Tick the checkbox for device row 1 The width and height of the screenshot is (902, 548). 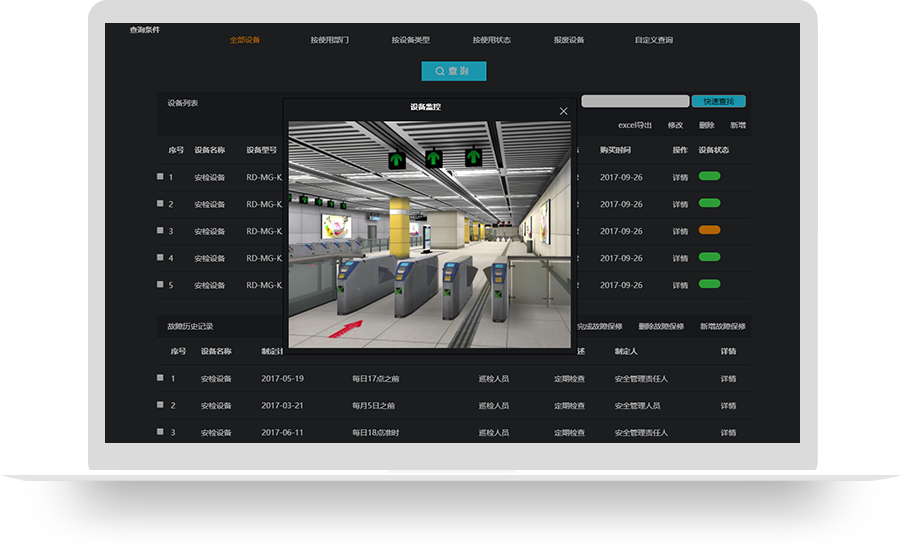pyautogui.click(x=160, y=177)
